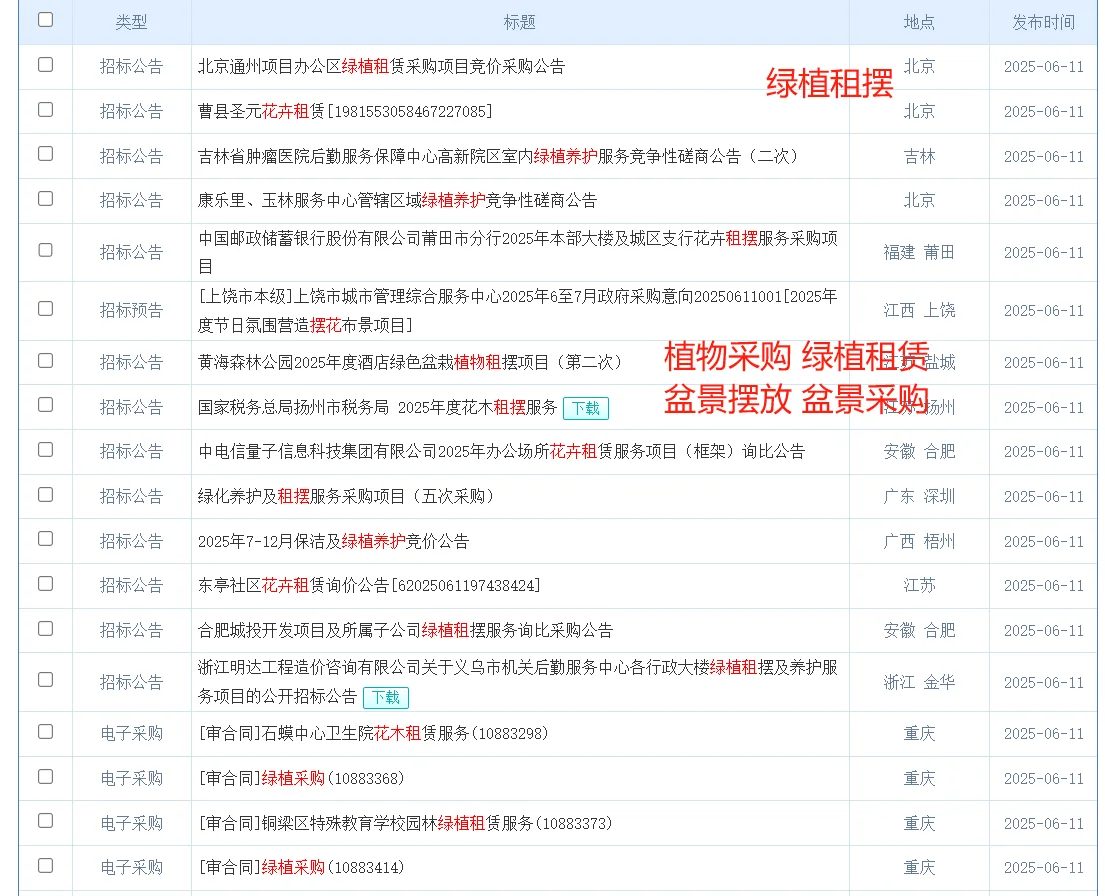
Task: Open the 北京通州项目办公区绿植租赁 announcement
Action: 378,67
